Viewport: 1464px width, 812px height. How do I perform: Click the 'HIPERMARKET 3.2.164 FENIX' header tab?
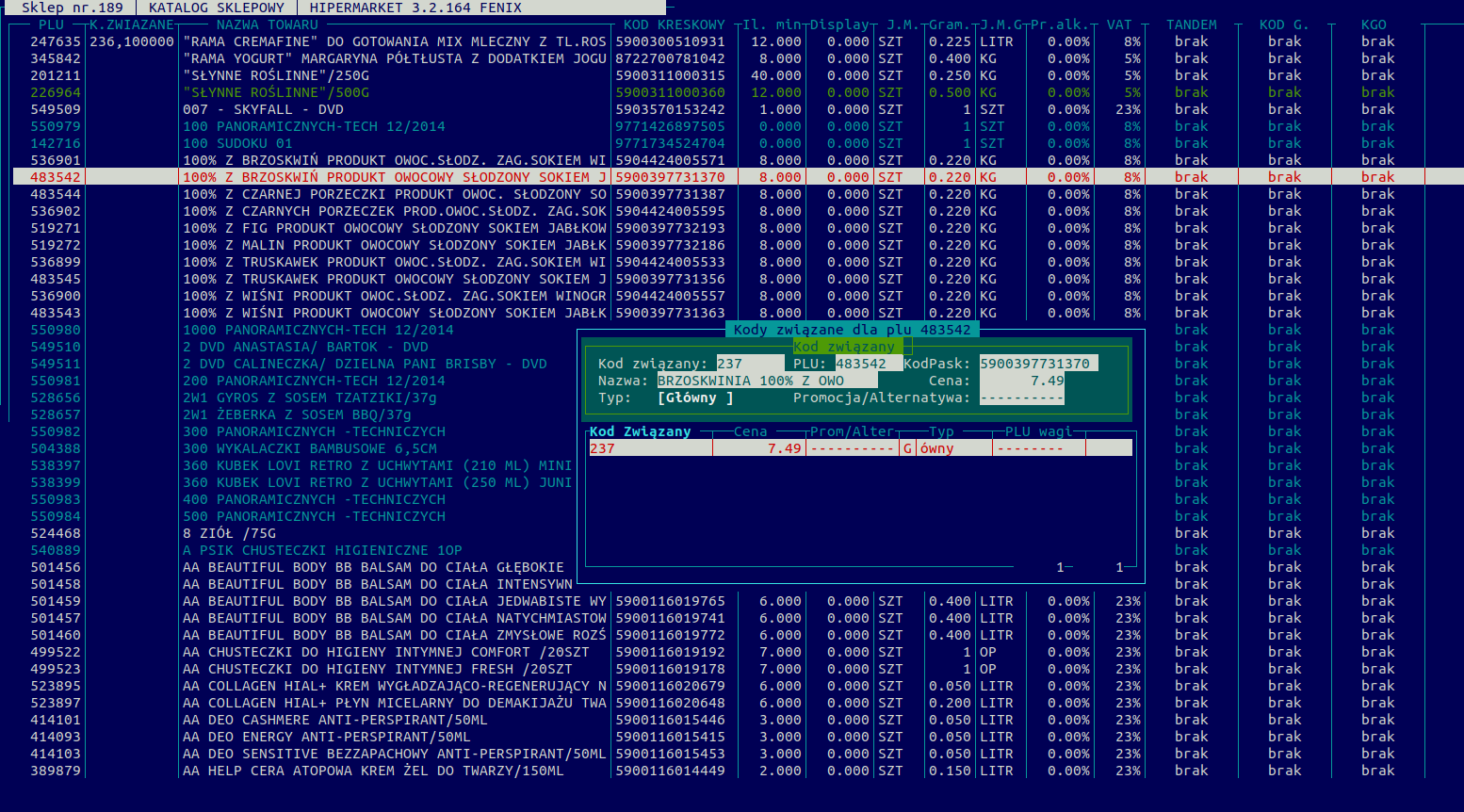tap(415, 8)
